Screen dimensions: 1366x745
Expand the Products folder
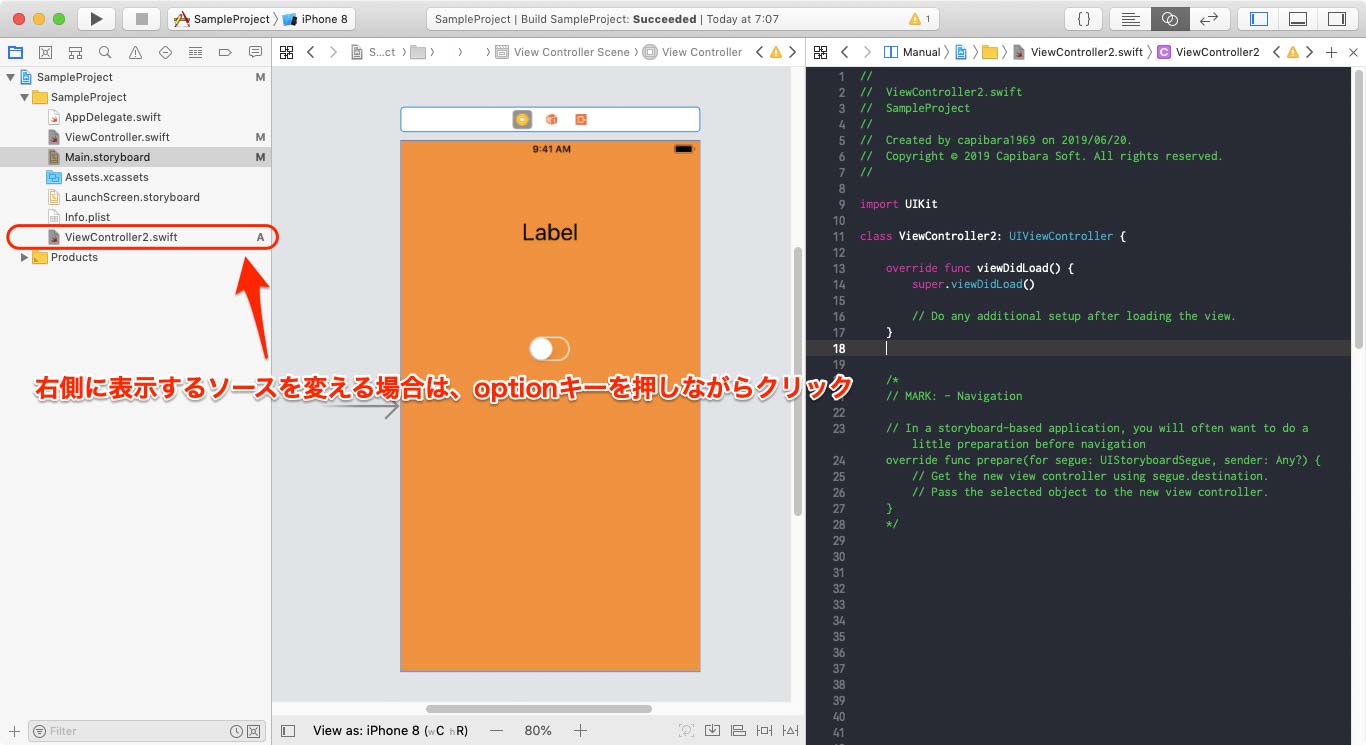24,257
